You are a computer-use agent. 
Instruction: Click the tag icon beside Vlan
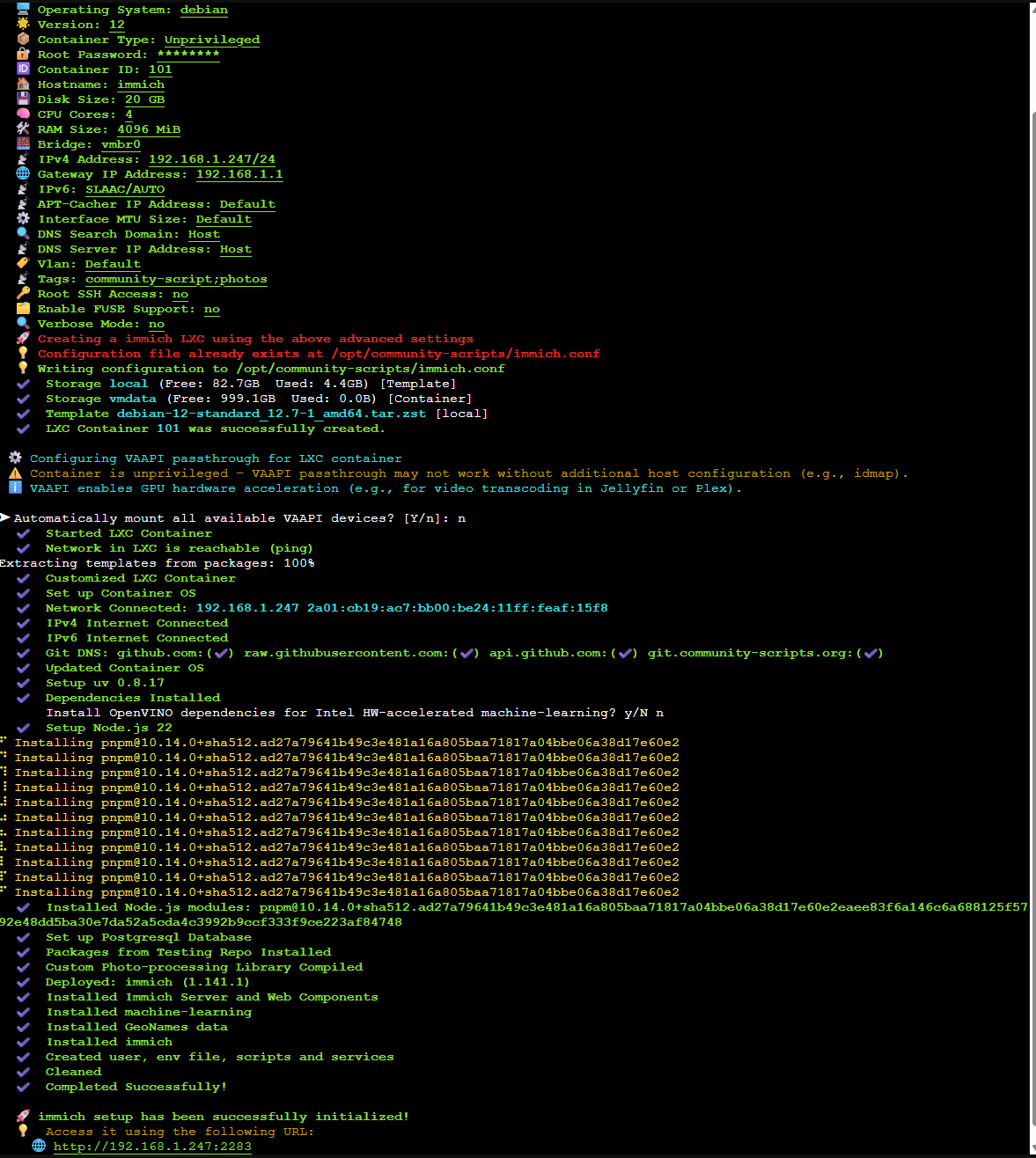(x=23, y=263)
